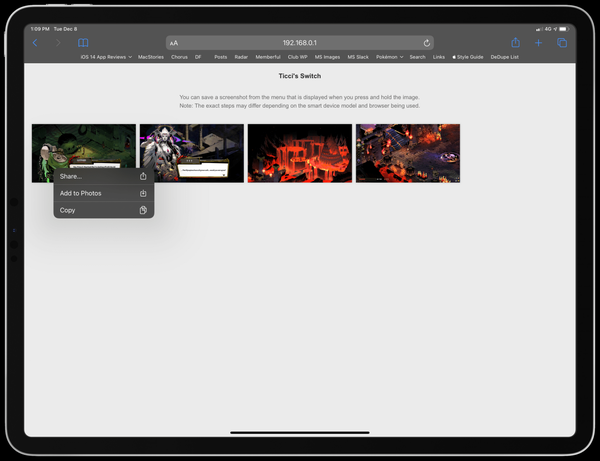Open the Search bookmark
The height and width of the screenshot is (461, 600).
coord(417,57)
